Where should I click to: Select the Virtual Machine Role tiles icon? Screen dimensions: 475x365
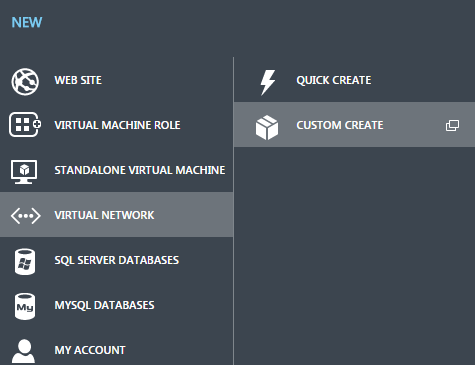(25, 125)
